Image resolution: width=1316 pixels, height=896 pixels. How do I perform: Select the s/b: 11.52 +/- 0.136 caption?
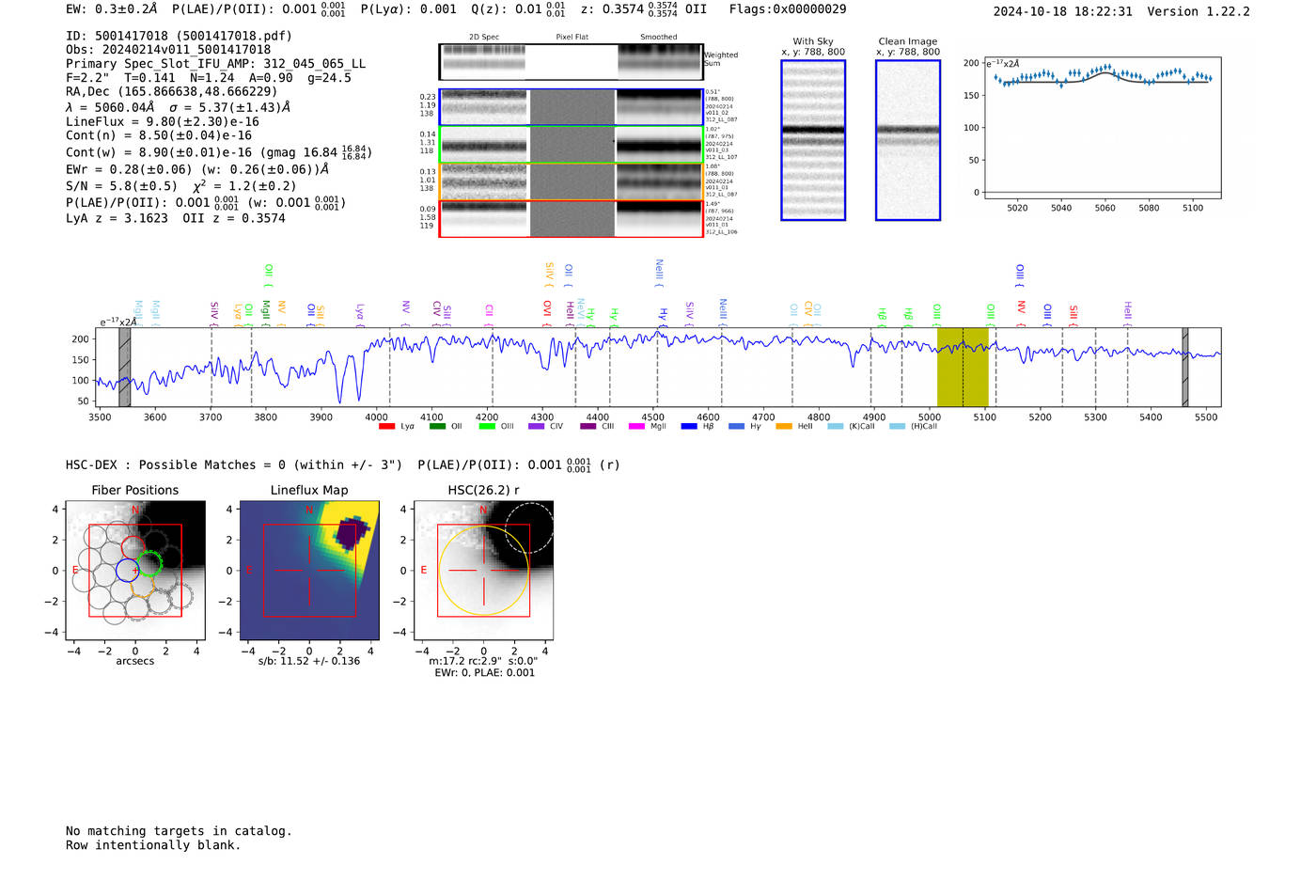coord(309,661)
